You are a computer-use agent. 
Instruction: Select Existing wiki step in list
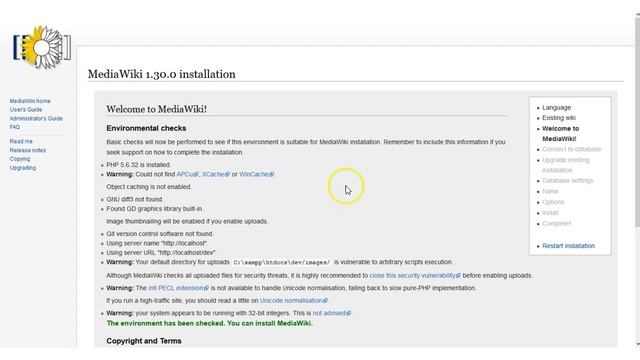pyautogui.click(x=559, y=118)
